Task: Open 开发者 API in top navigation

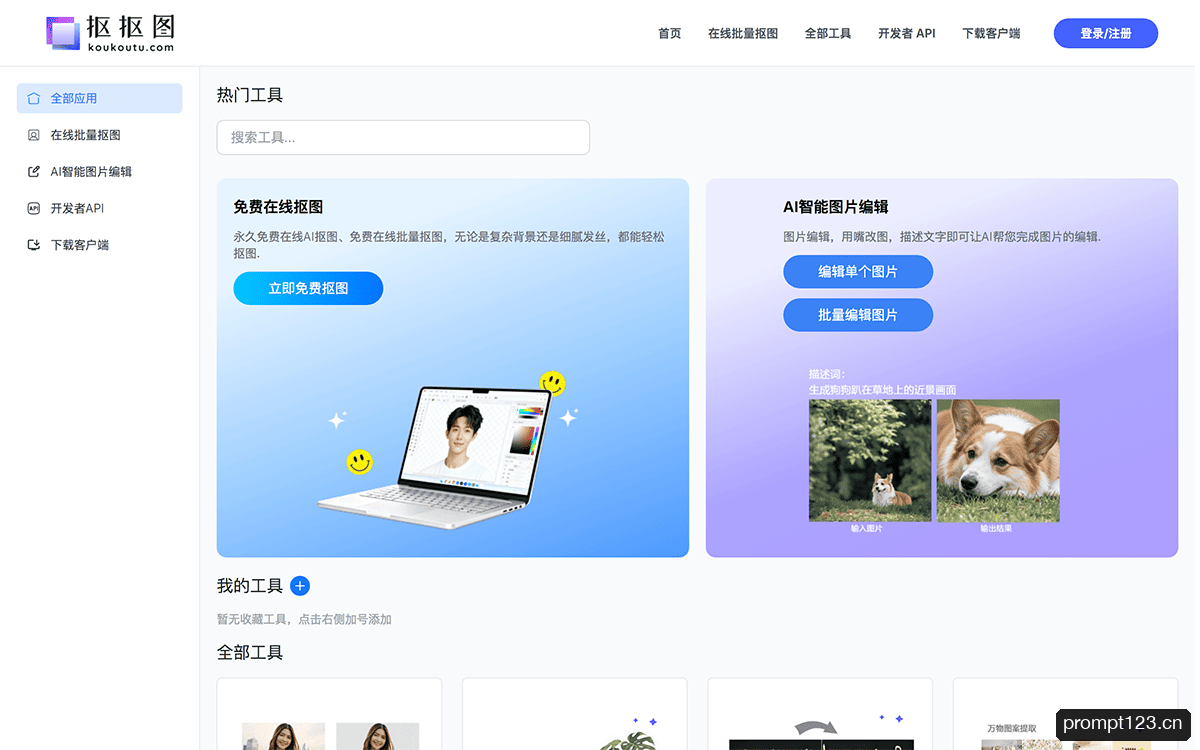Action: [x=907, y=33]
